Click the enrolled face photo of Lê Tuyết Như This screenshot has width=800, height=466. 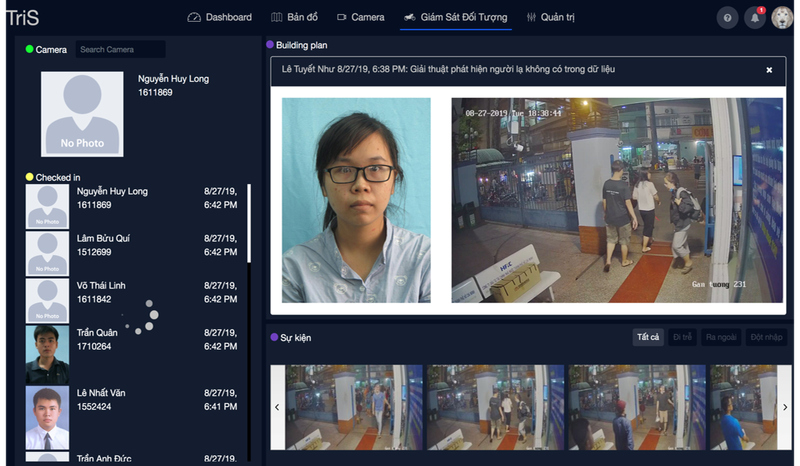[x=356, y=200]
